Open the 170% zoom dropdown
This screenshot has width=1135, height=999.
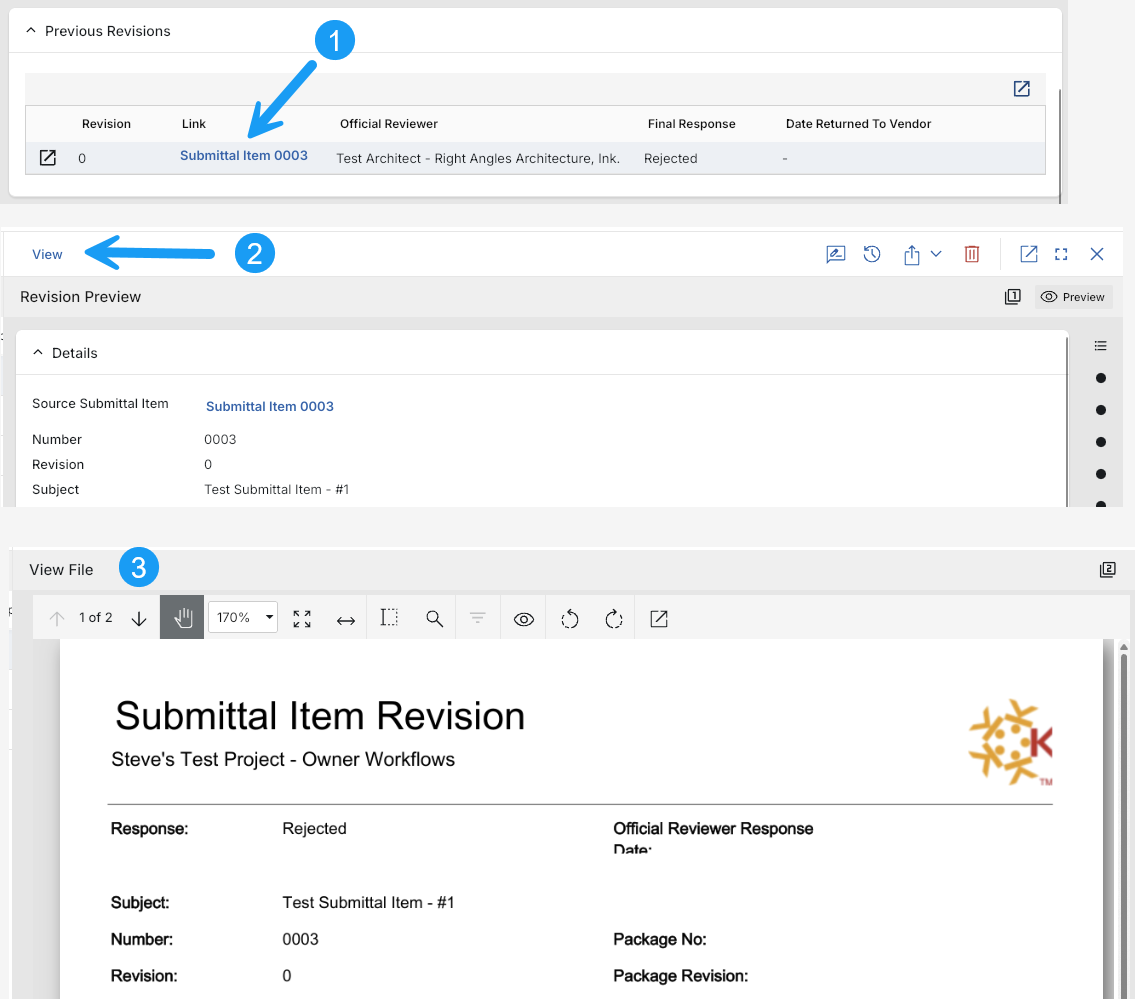tap(243, 618)
